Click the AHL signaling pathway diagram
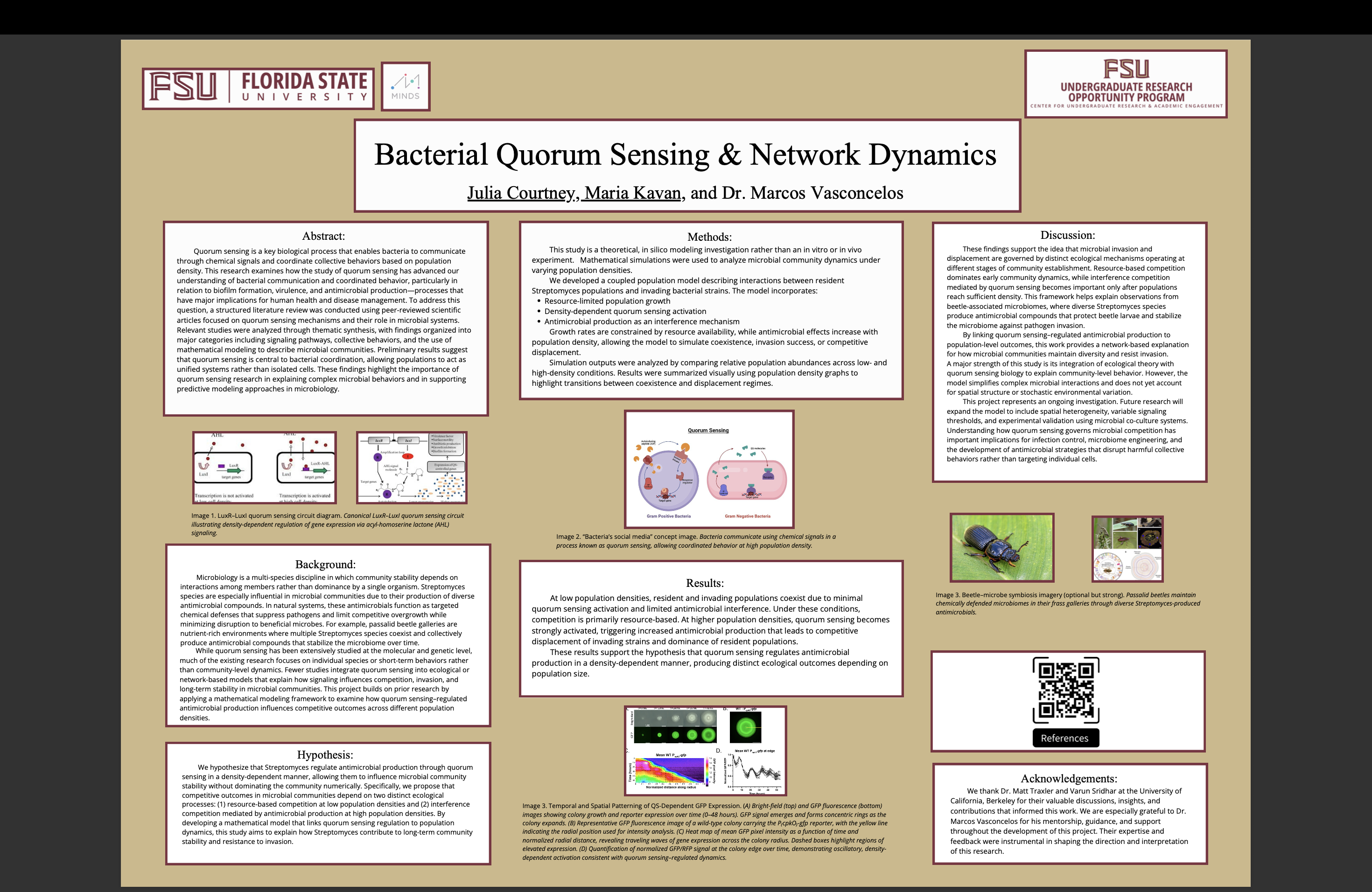The width and height of the screenshot is (1372, 892). pyautogui.click(x=412, y=467)
